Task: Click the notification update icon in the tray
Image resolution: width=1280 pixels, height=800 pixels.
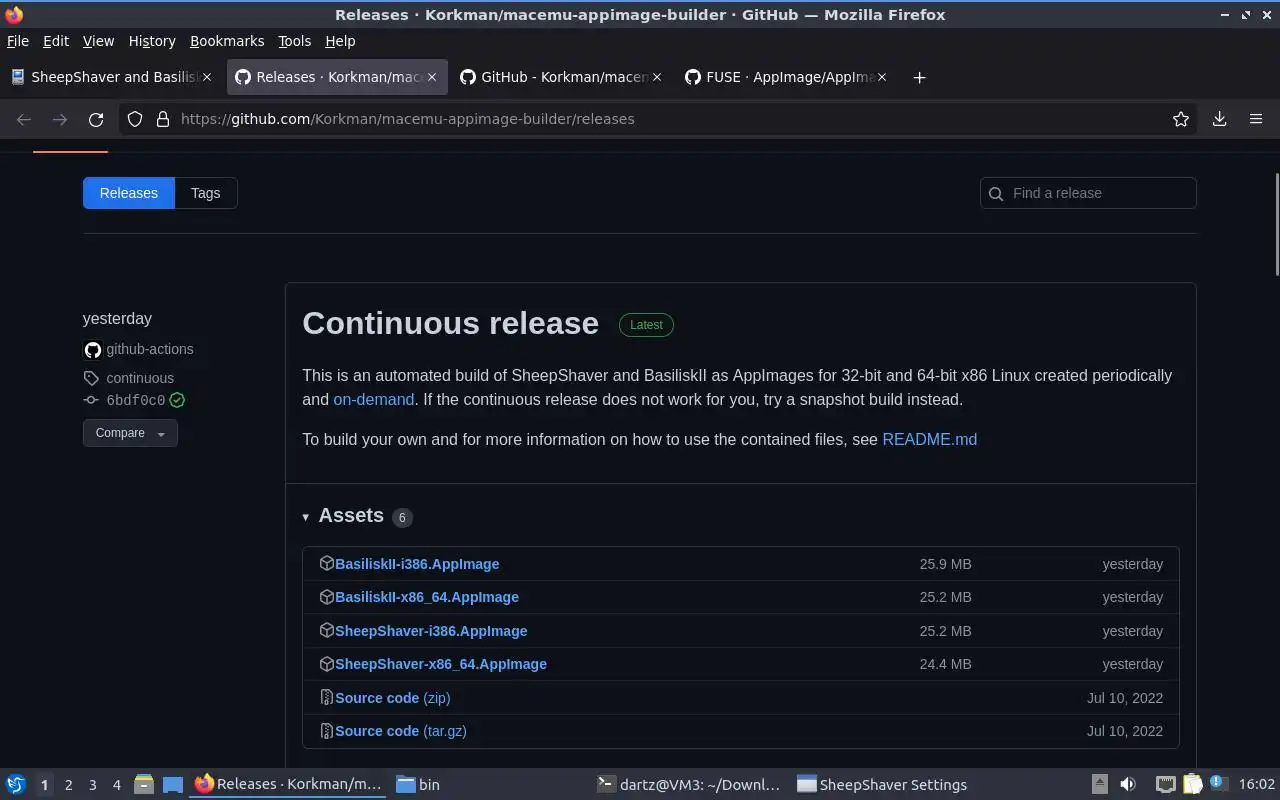Action: (1217, 783)
